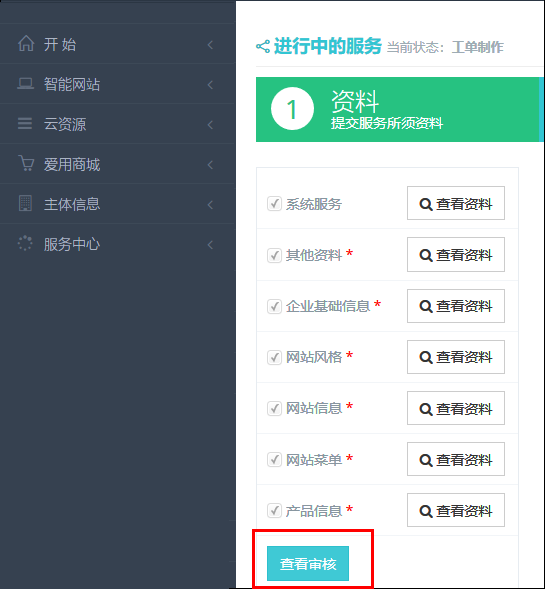Click the share icon before 进行中的服务
Image resolution: width=545 pixels, height=589 pixels.
pos(263,47)
